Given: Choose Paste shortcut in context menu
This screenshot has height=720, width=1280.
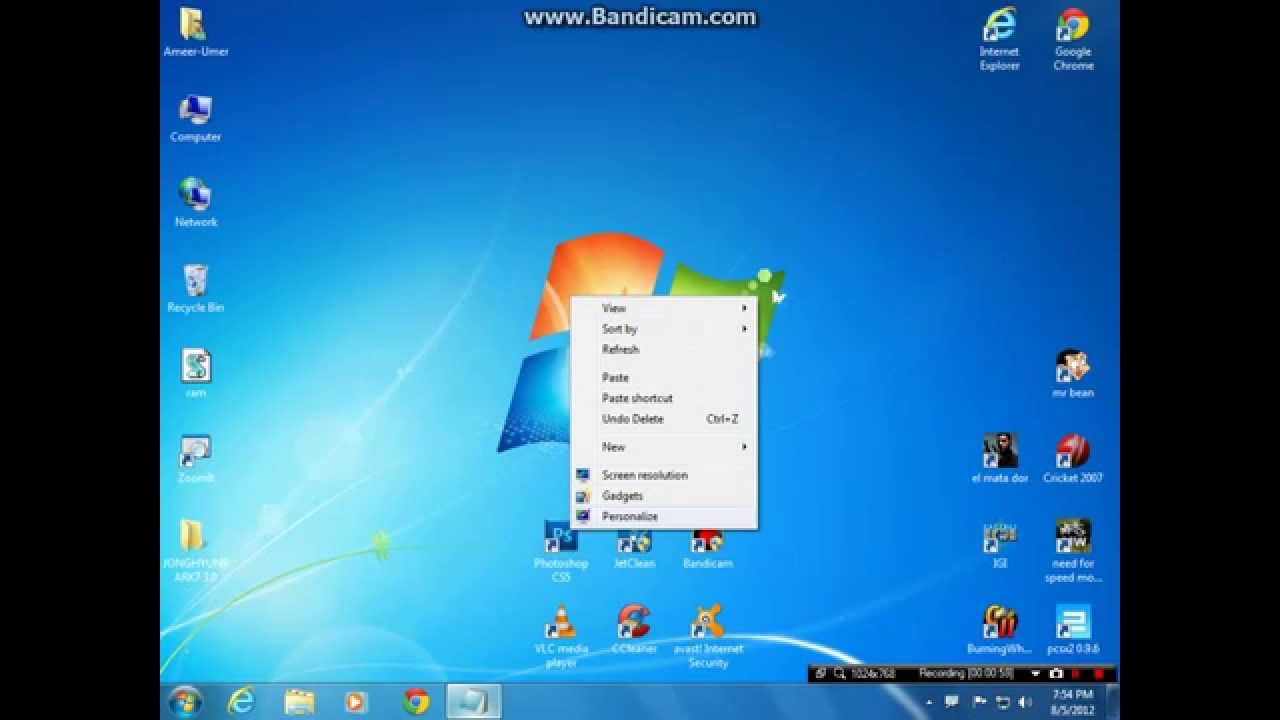Looking at the screenshot, I should (x=663, y=398).
